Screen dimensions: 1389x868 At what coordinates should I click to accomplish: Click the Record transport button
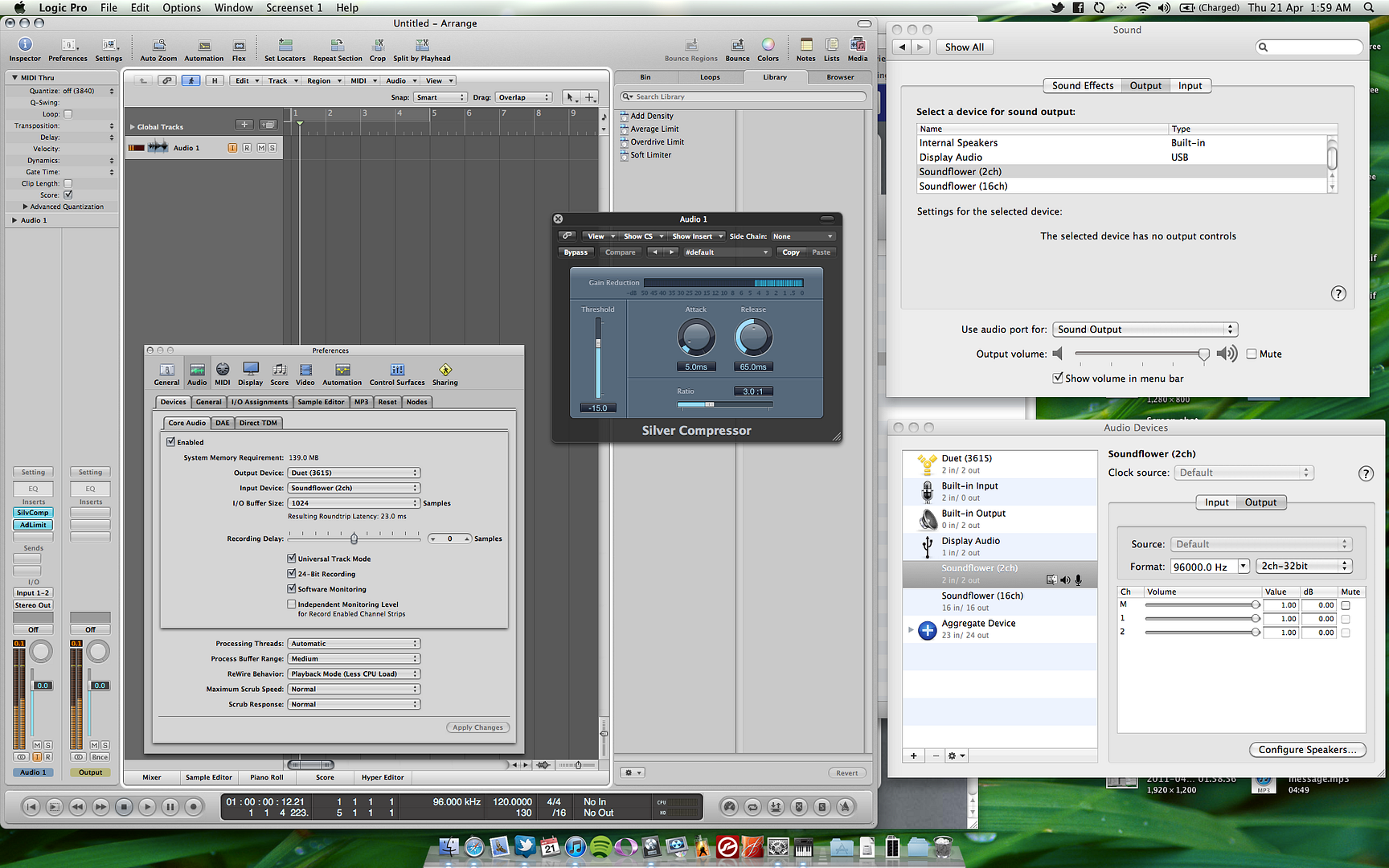click(x=194, y=806)
